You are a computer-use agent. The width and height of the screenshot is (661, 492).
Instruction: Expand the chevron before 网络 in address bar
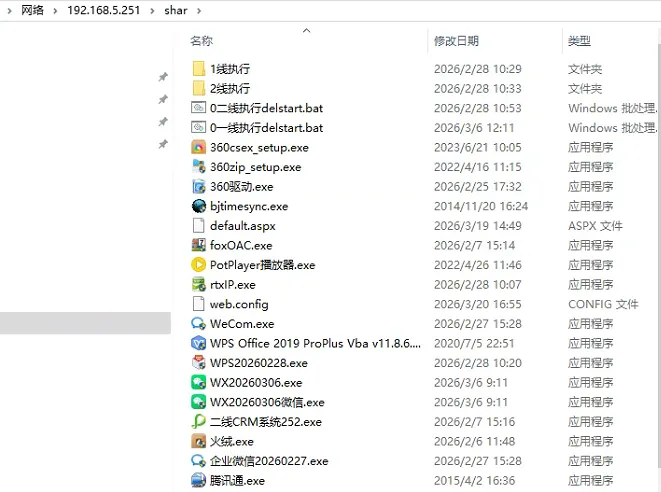tap(9, 11)
